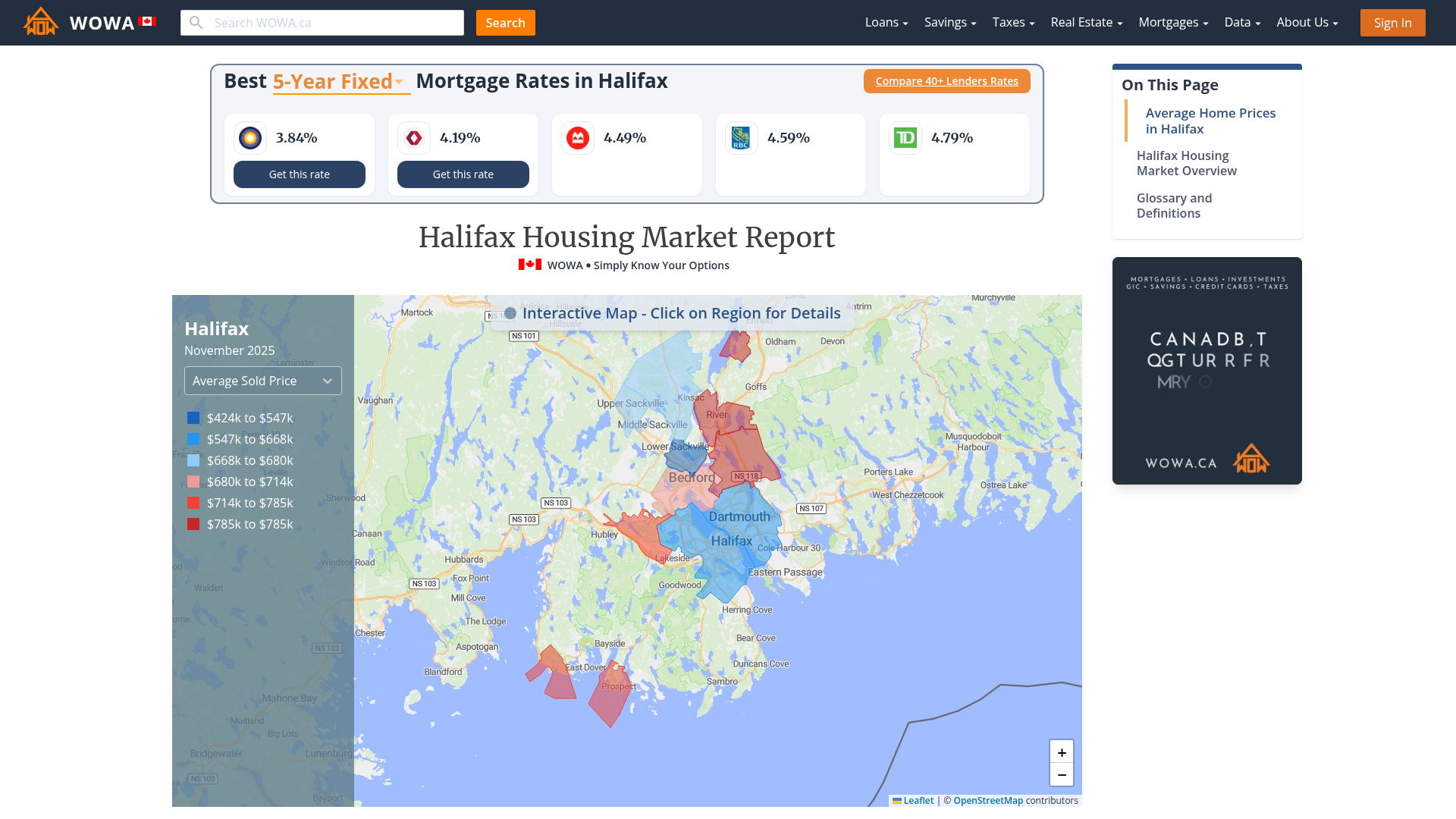The width and height of the screenshot is (1456, 819).
Task: Zoom out on the map with minus control
Action: (1062, 775)
